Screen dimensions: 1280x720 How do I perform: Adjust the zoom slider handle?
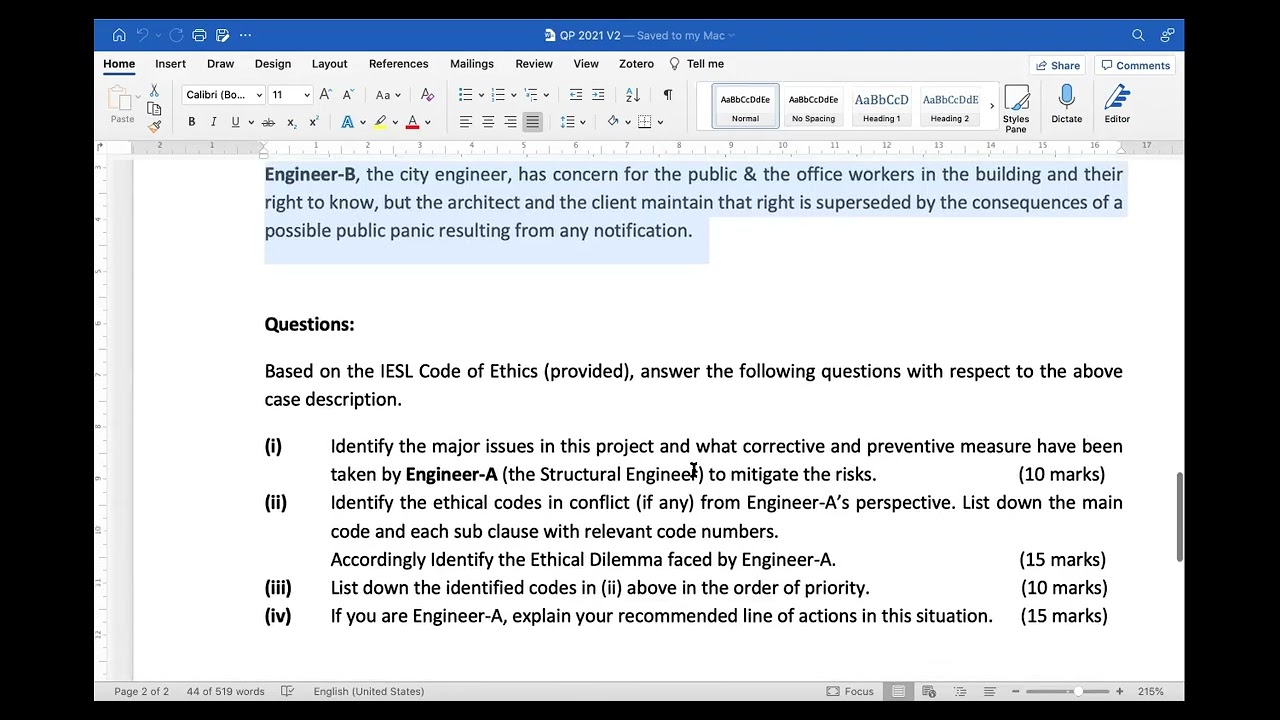coord(1078,691)
